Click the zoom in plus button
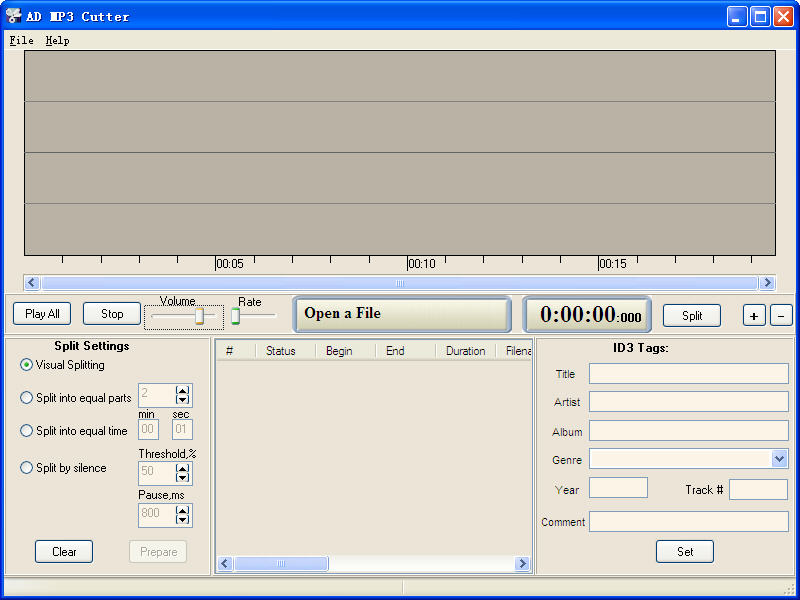The width and height of the screenshot is (800, 600). coord(754,315)
